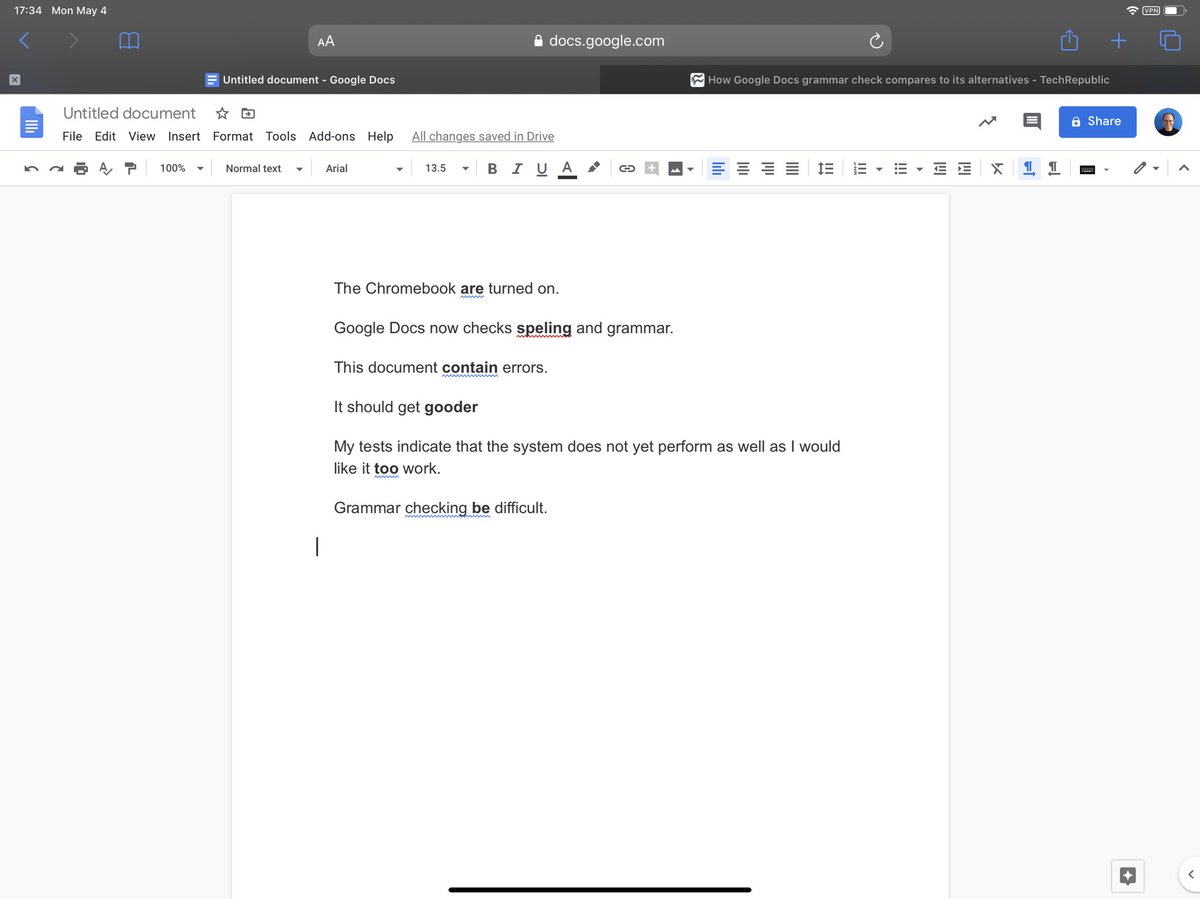This screenshot has width=1200, height=899.
Task: Print the document via the toolbar icon
Action: (81, 168)
